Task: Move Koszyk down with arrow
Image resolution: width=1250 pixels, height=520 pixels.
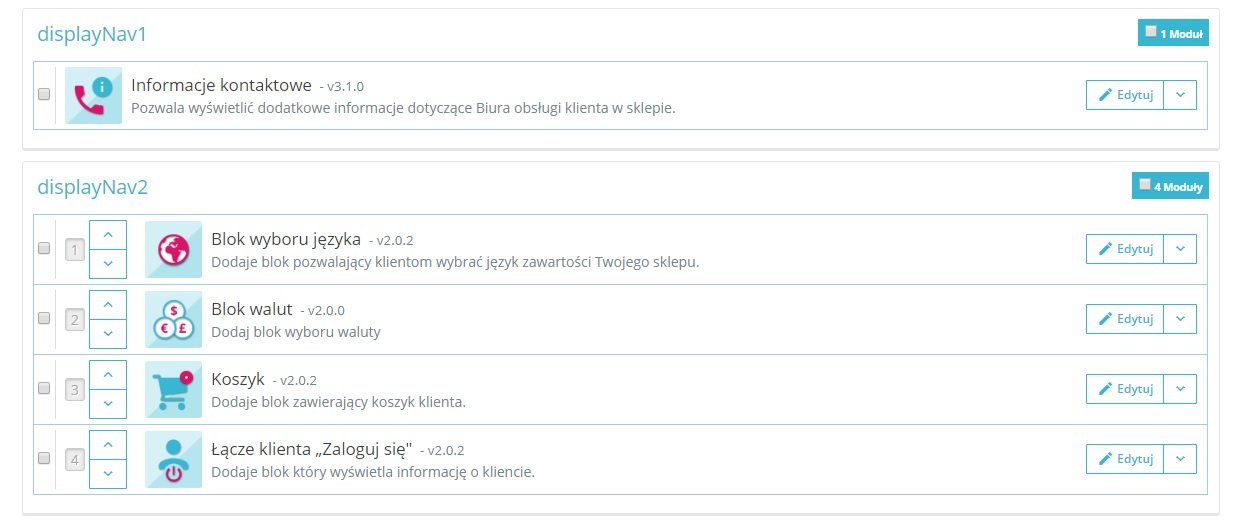Action: [108, 403]
